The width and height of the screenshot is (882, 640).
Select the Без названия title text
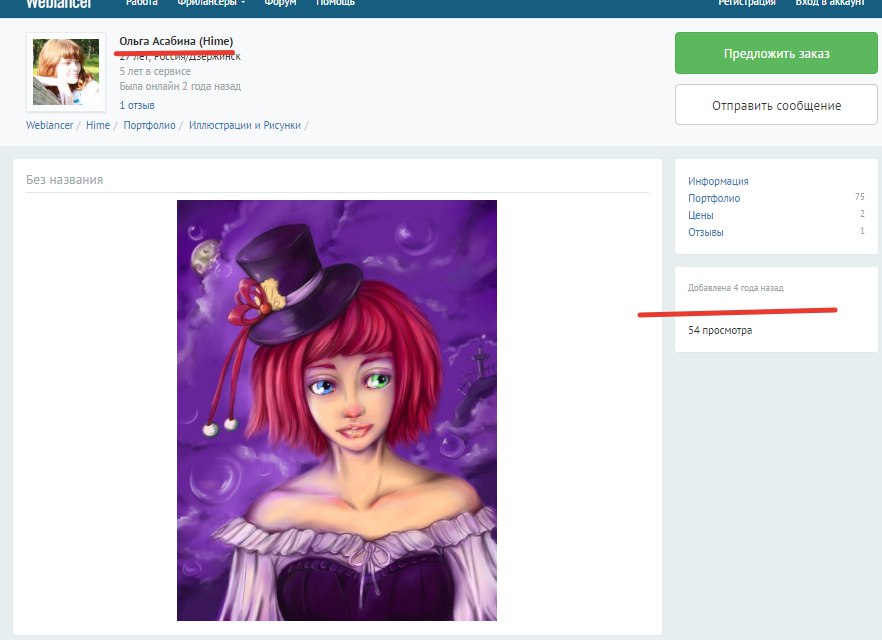coord(65,180)
